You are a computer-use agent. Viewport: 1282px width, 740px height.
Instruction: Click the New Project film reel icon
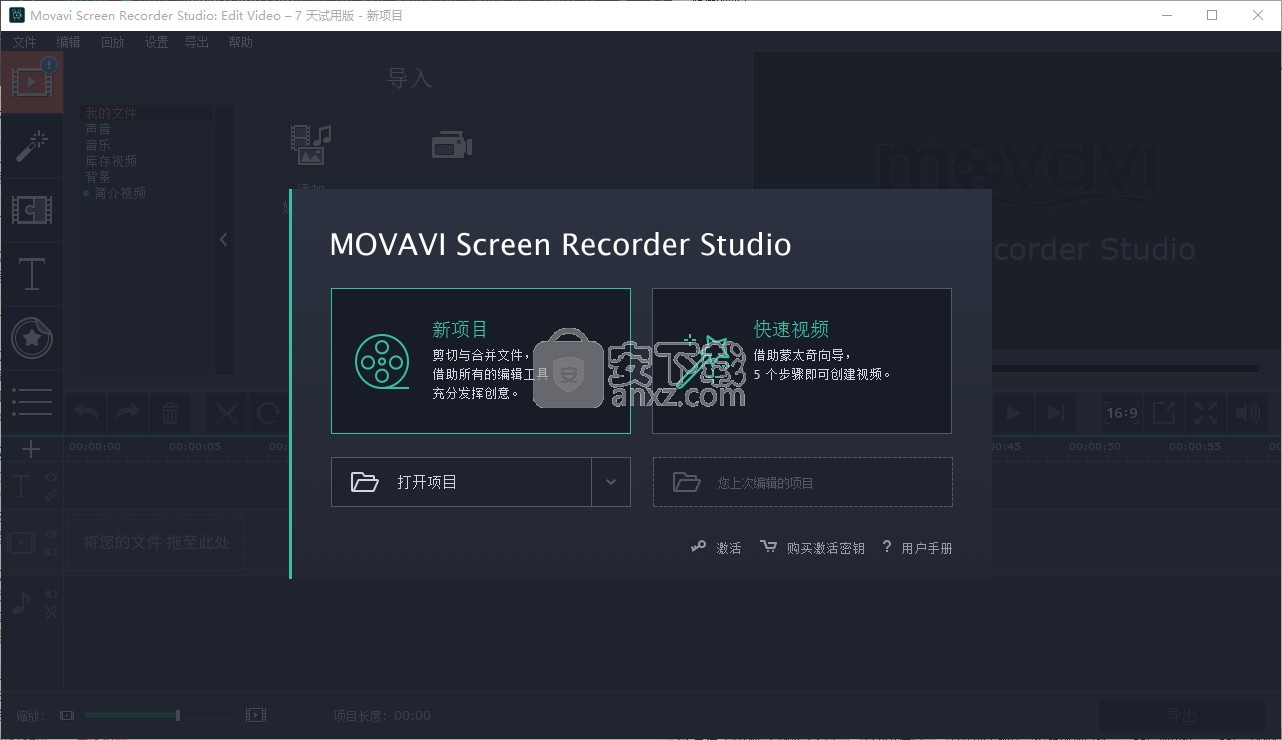pyautogui.click(x=382, y=361)
